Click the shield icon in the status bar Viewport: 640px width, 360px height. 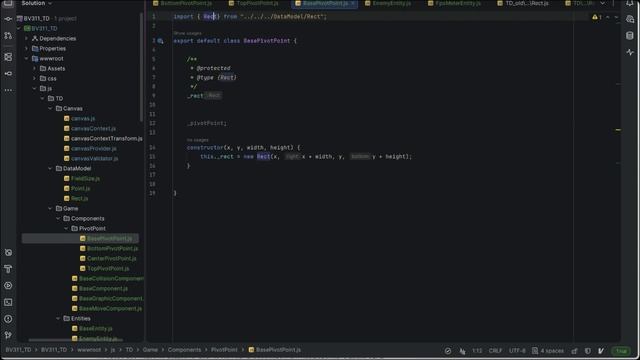[x=588, y=351]
